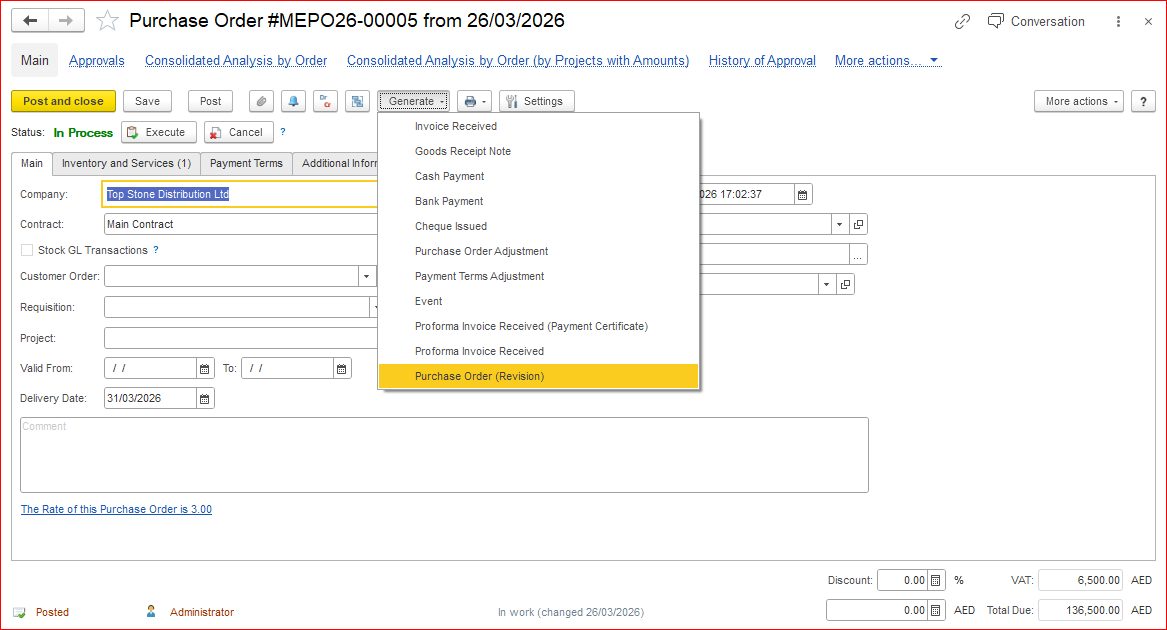Viewport: 1167px width, 630px height.
Task: Click the get link chain icon
Action: [x=962, y=21]
